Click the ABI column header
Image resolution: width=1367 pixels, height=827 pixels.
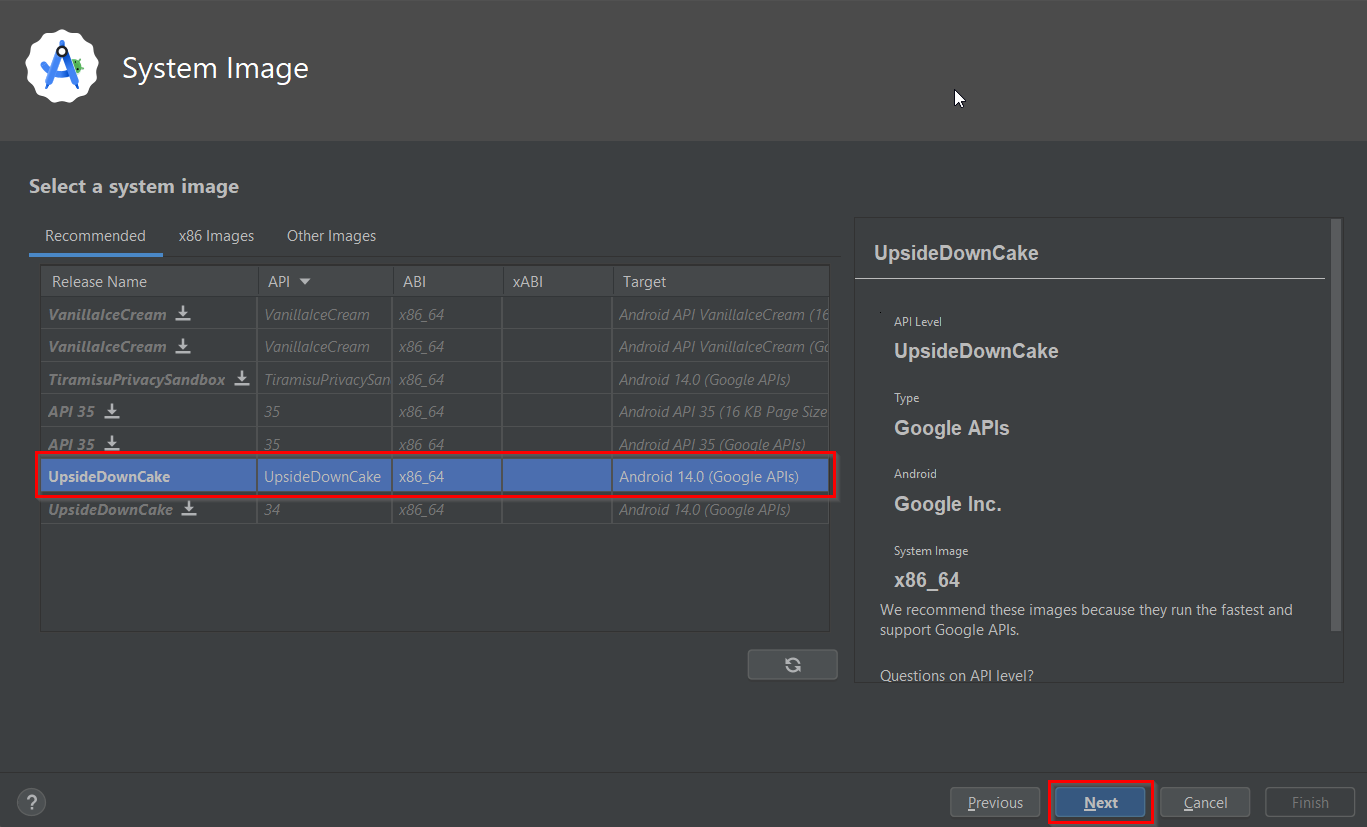[x=448, y=282]
